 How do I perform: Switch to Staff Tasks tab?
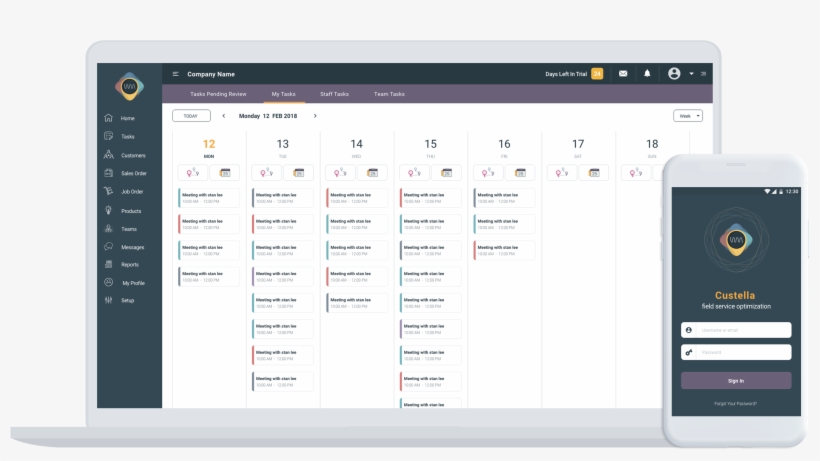pyautogui.click(x=334, y=94)
